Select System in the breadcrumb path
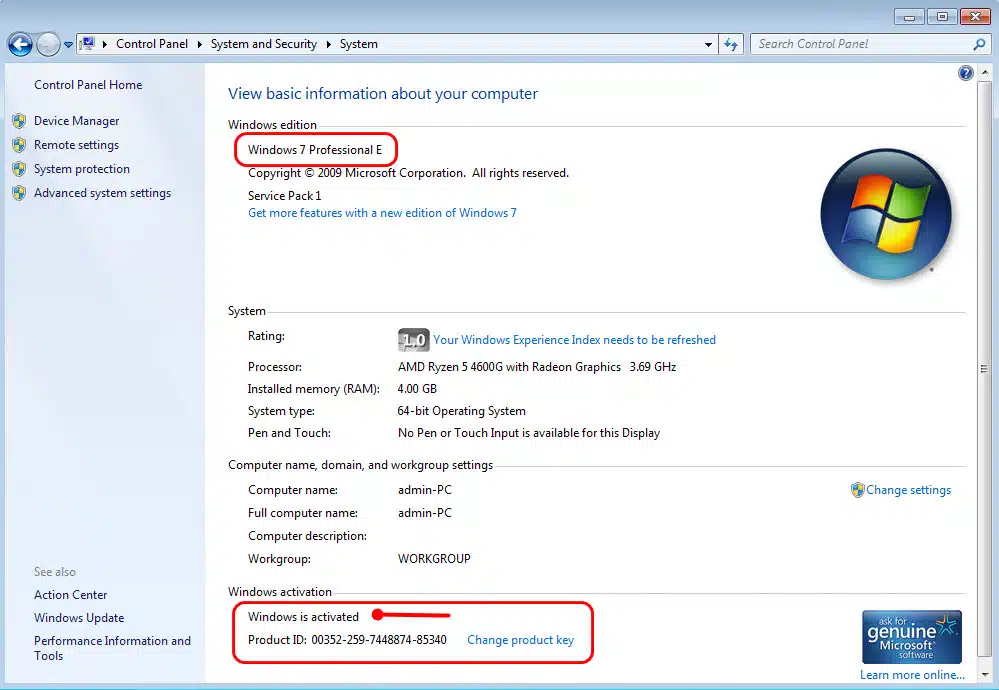Viewport: 999px width, 690px height. [x=359, y=44]
